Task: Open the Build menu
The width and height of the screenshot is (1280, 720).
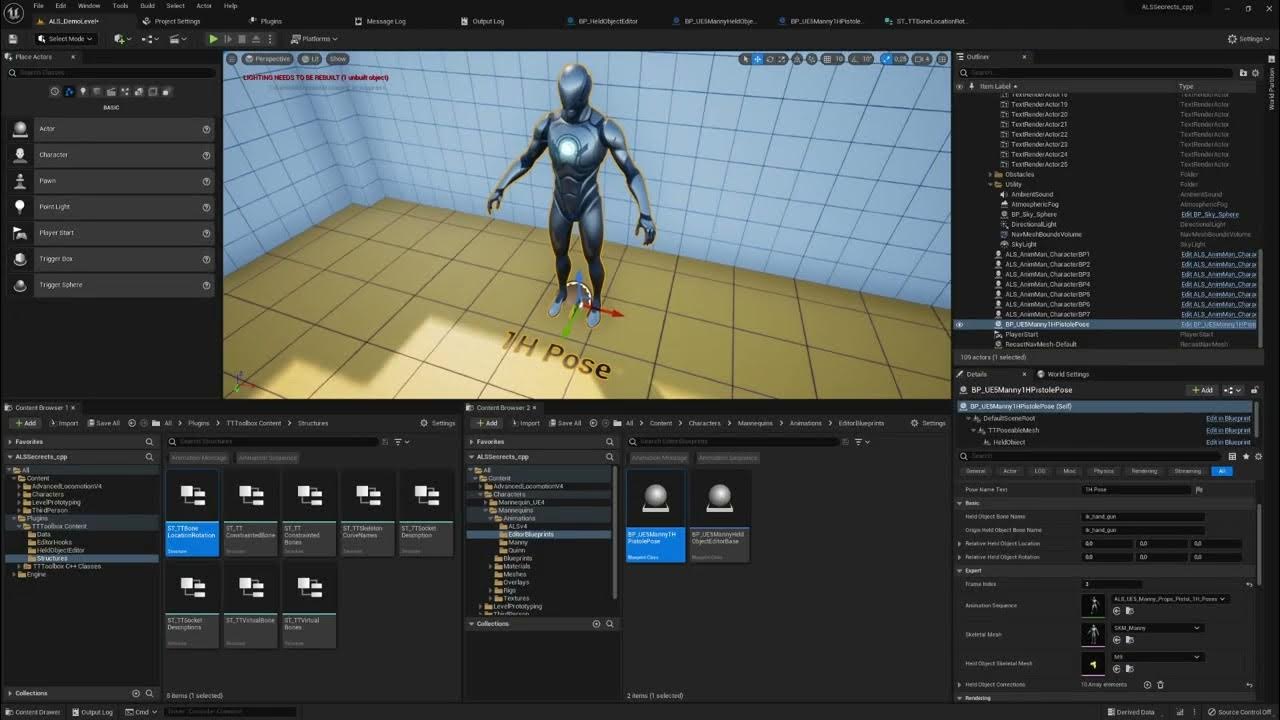Action: point(147,6)
